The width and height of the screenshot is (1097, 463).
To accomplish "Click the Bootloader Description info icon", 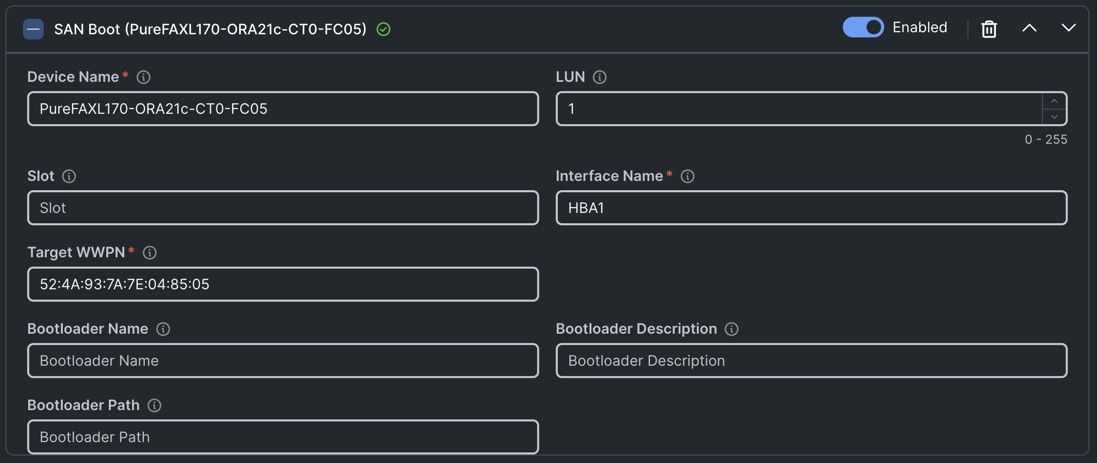I will click(x=732, y=329).
